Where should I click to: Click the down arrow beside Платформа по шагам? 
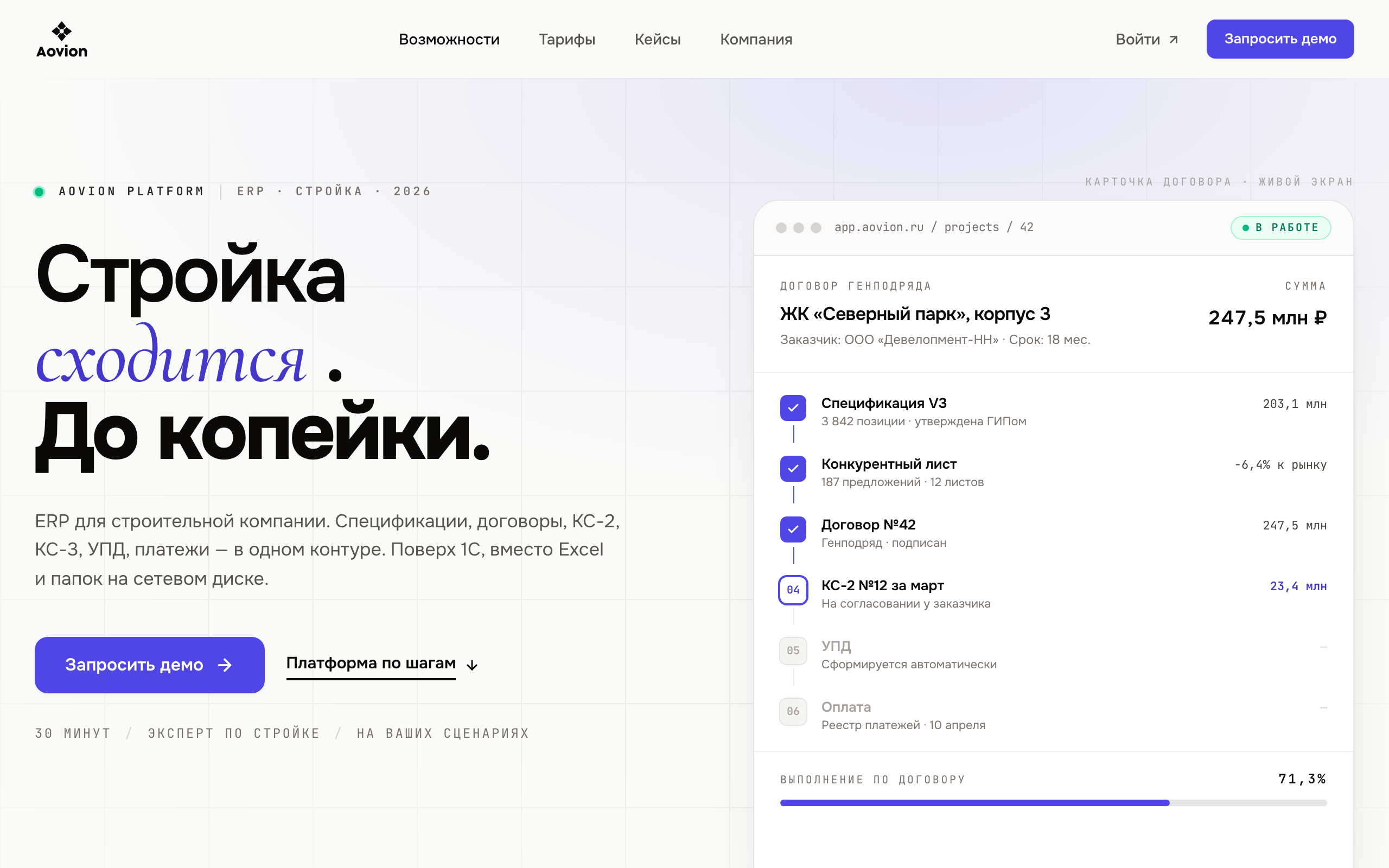[472, 665]
